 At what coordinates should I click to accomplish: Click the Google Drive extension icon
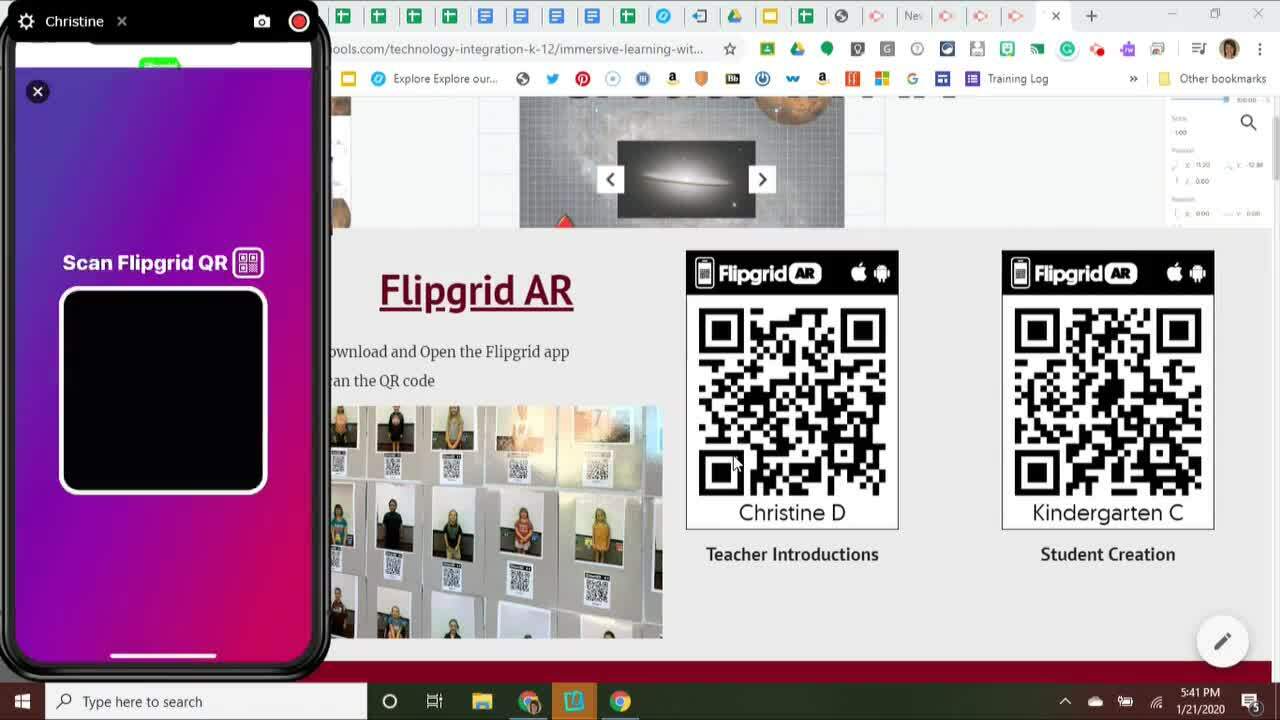pyautogui.click(x=797, y=49)
